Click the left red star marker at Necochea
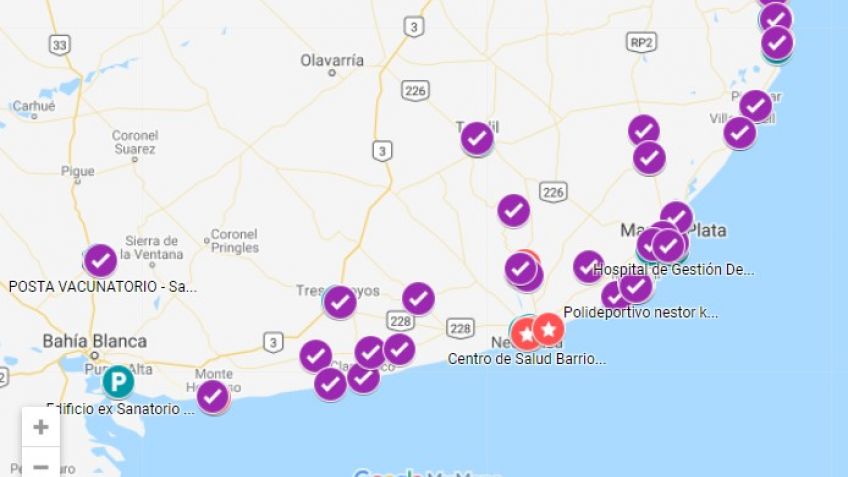The width and height of the screenshot is (848, 477). (x=525, y=333)
